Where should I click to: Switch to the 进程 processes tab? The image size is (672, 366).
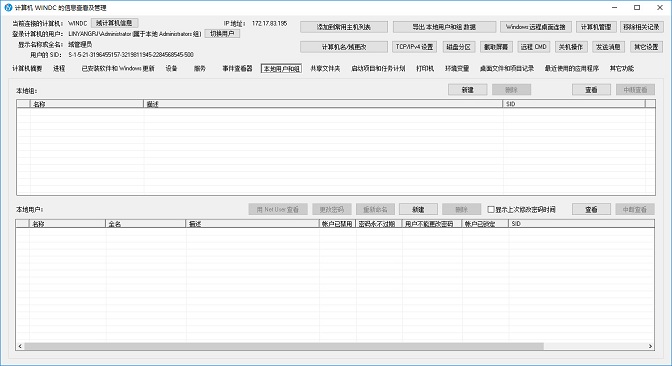point(59,69)
